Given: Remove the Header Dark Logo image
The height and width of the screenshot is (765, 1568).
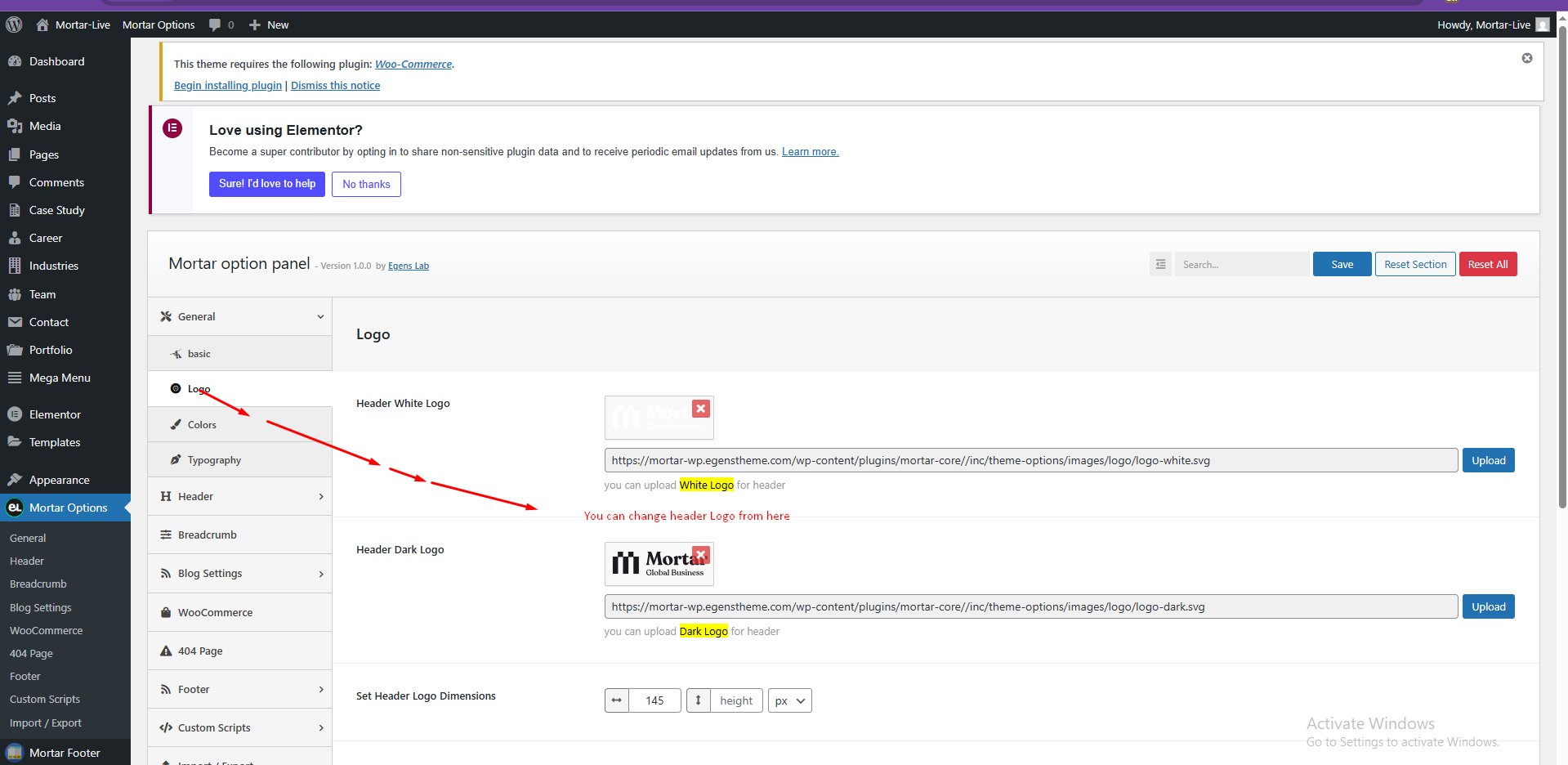Looking at the screenshot, I should [x=701, y=555].
